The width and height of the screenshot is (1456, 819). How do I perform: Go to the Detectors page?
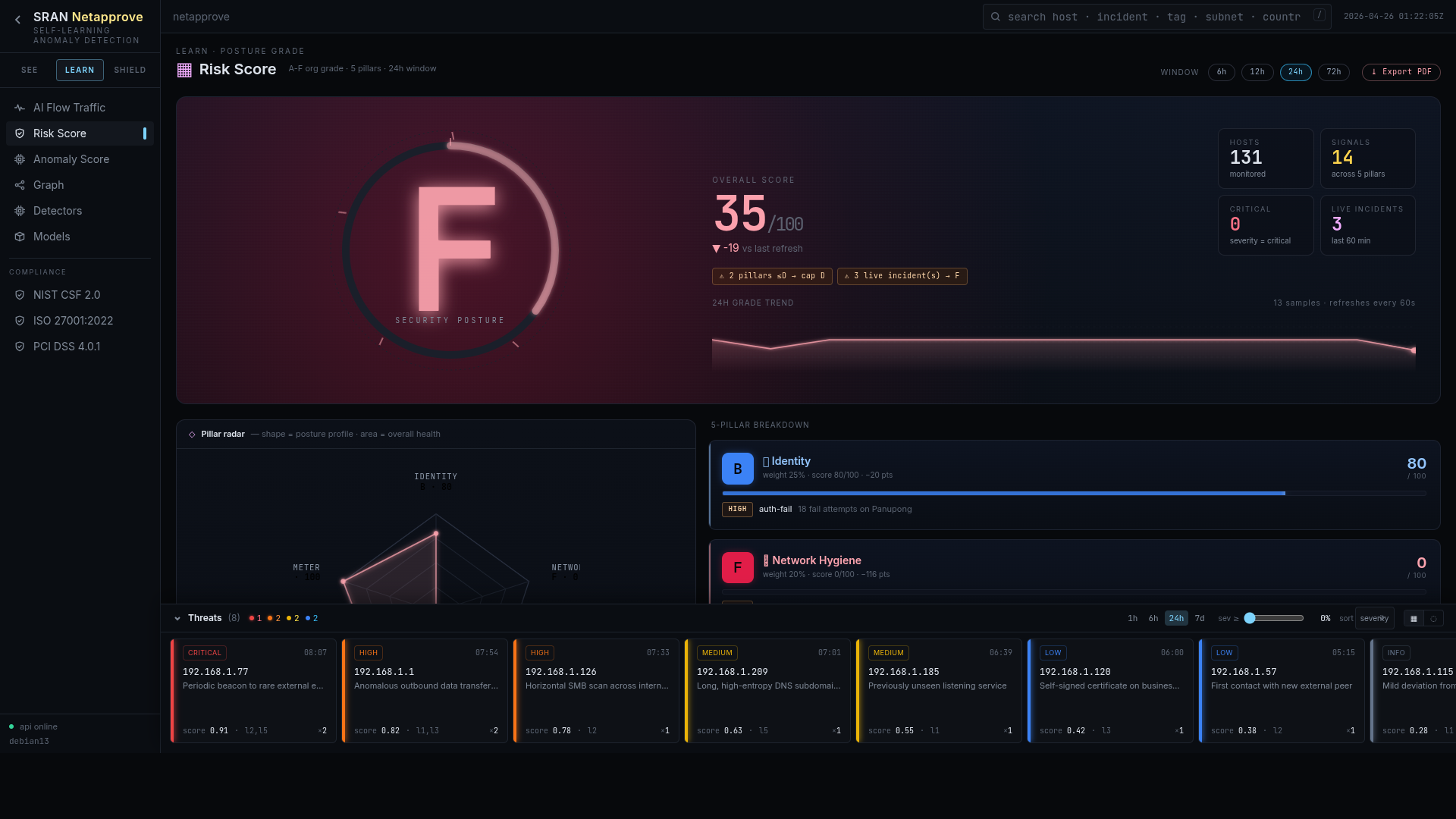57,211
